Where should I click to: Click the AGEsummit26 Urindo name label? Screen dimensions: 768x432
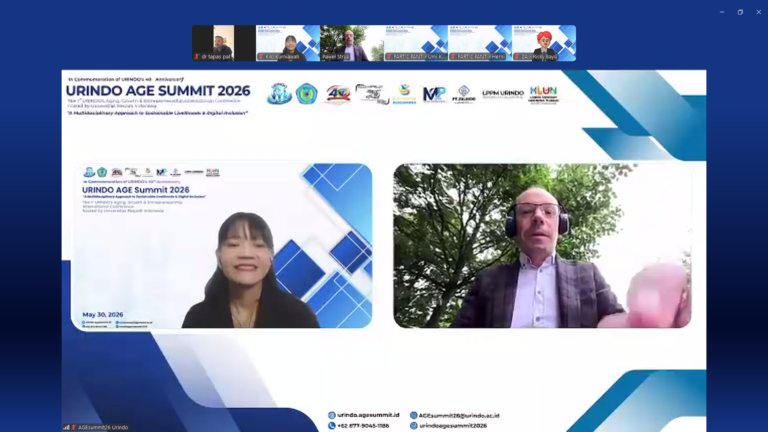tap(103, 427)
